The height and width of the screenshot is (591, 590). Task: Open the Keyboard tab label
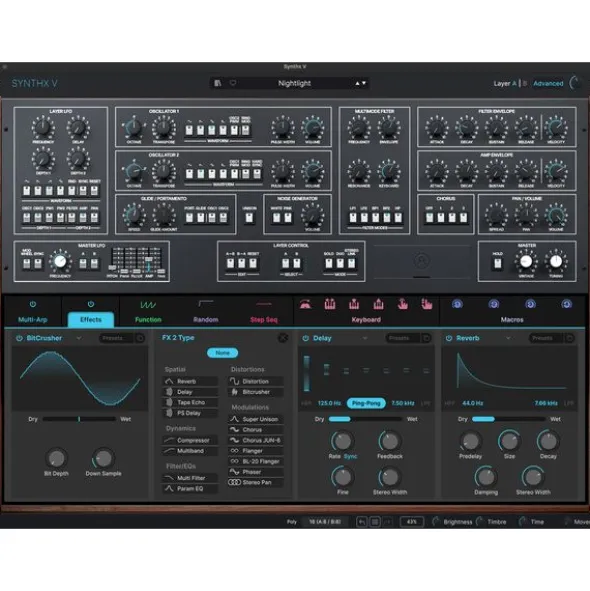(x=366, y=319)
